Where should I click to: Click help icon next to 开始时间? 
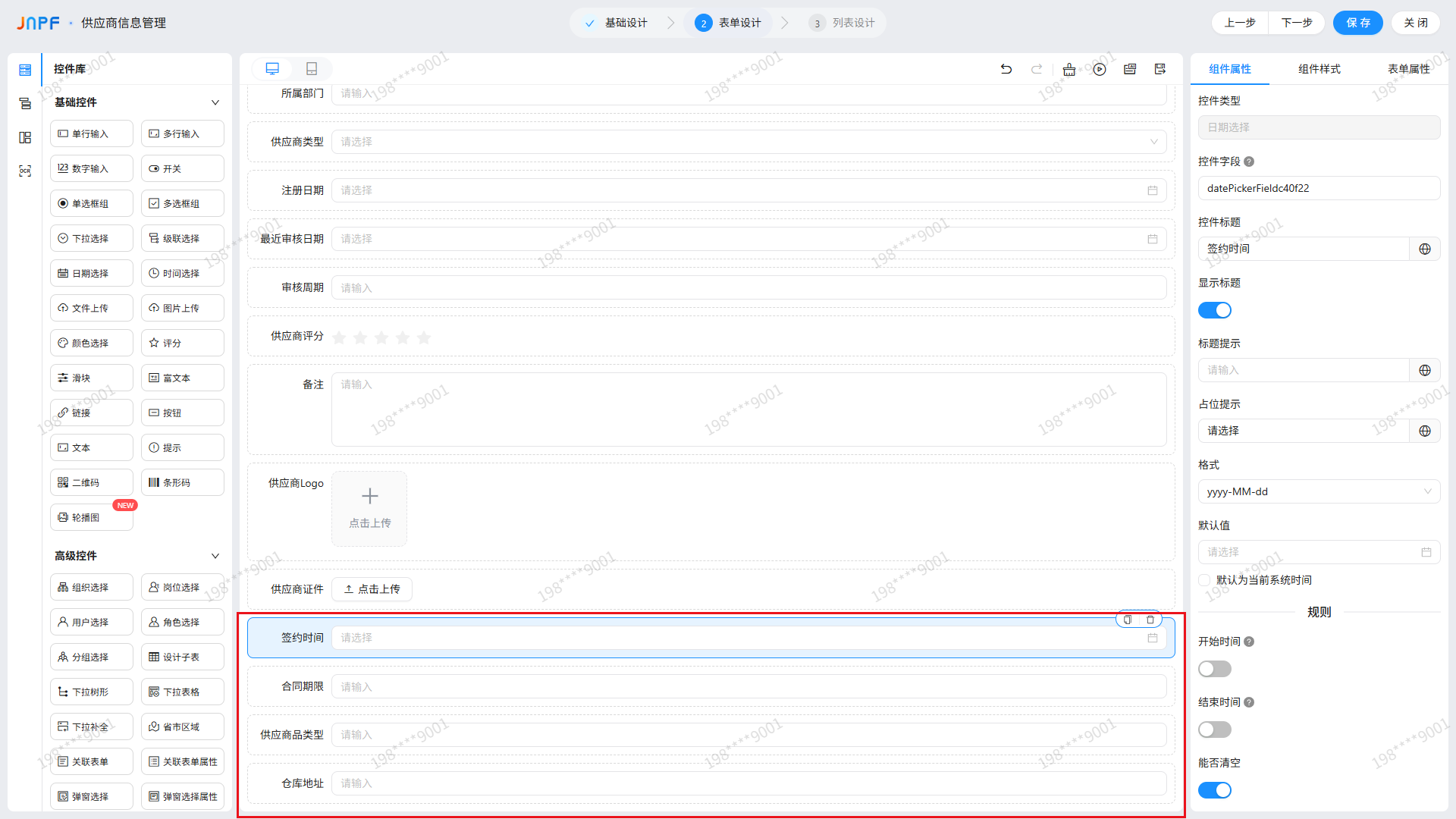[1249, 642]
